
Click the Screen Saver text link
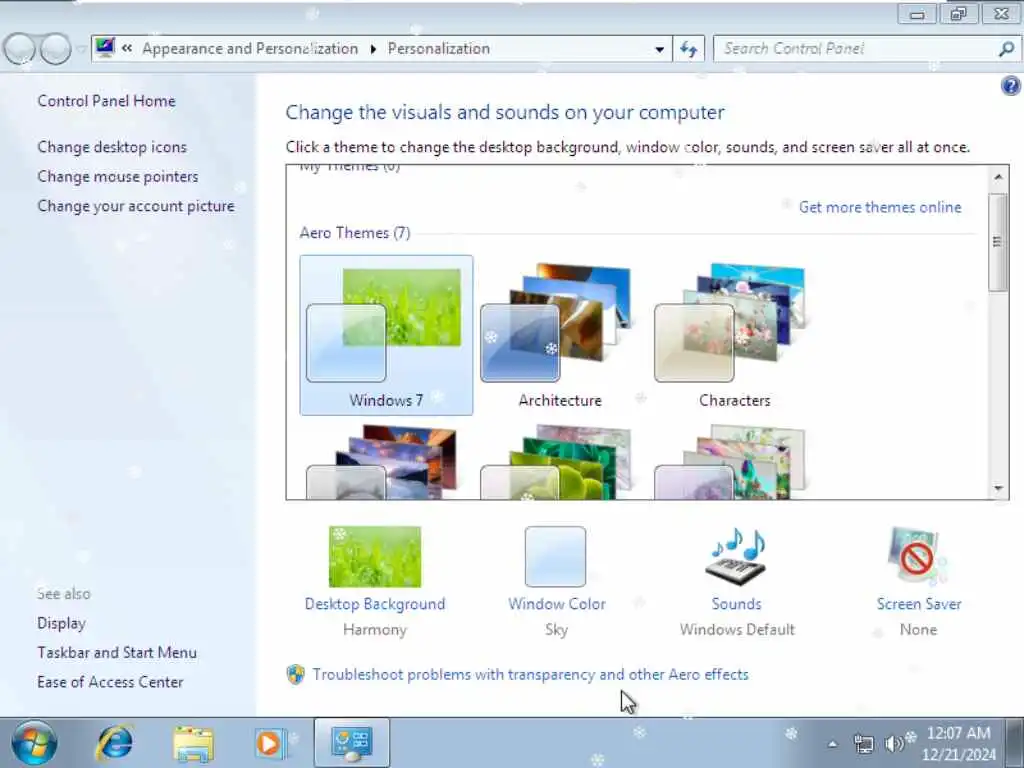click(919, 604)
